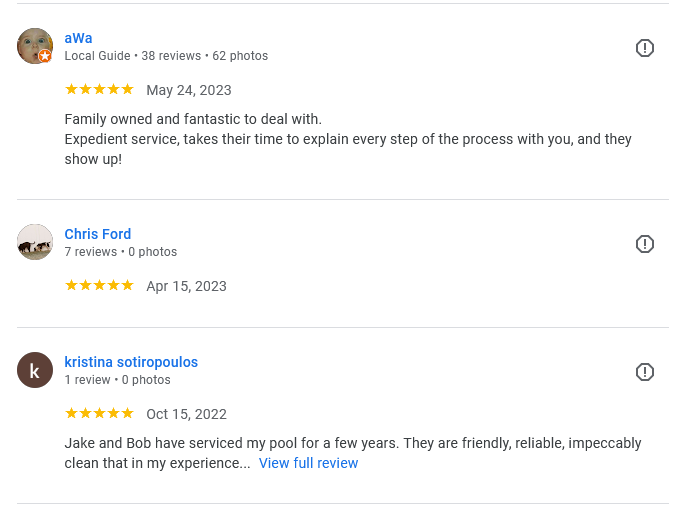Click the Jake and Bob review text
This screenshot has height=505, width=686.
pos(353,443)
